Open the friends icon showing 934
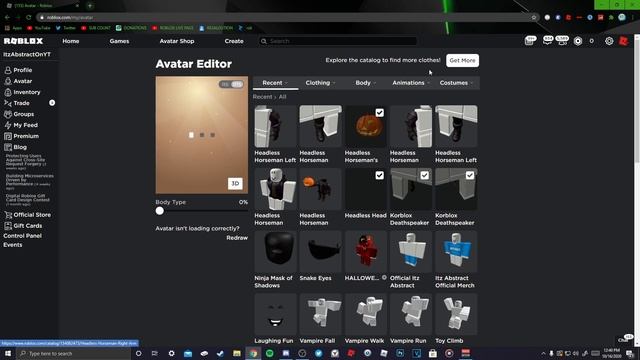This screenshot has width=640, height=360. (x=547, y=40)
